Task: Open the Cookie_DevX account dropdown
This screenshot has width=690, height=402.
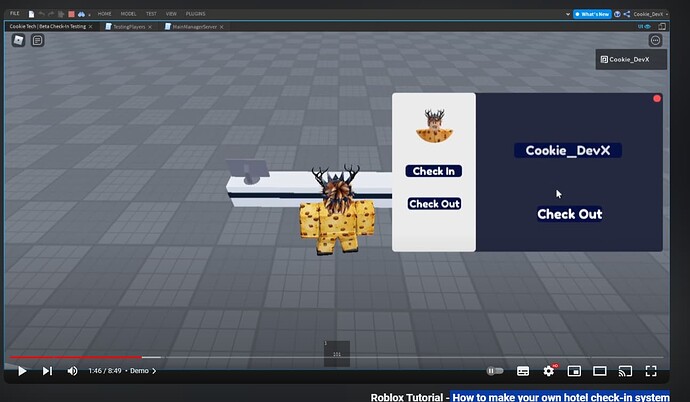Action: 650,14
